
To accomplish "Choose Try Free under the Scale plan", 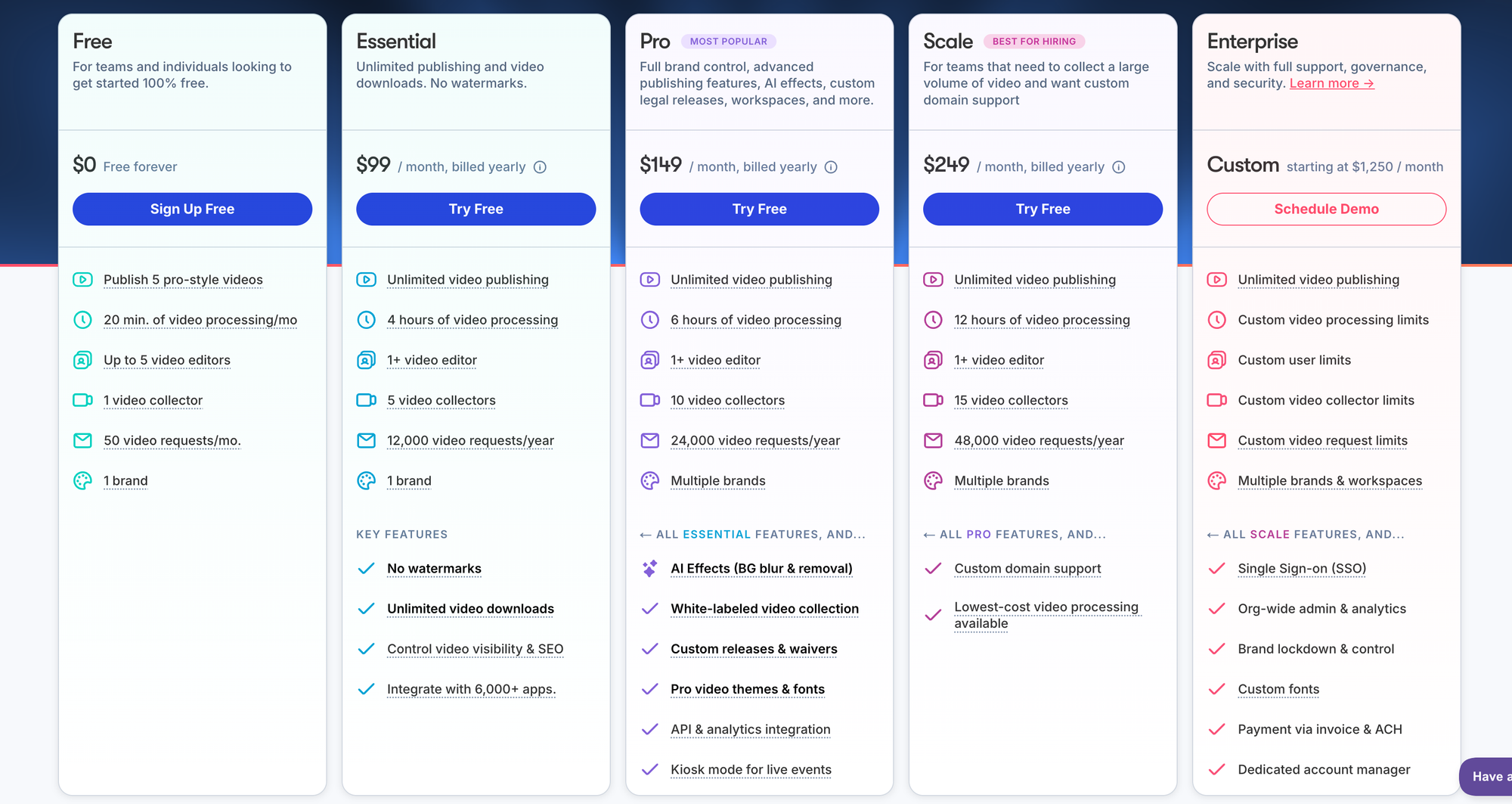I will point(1043,209).
